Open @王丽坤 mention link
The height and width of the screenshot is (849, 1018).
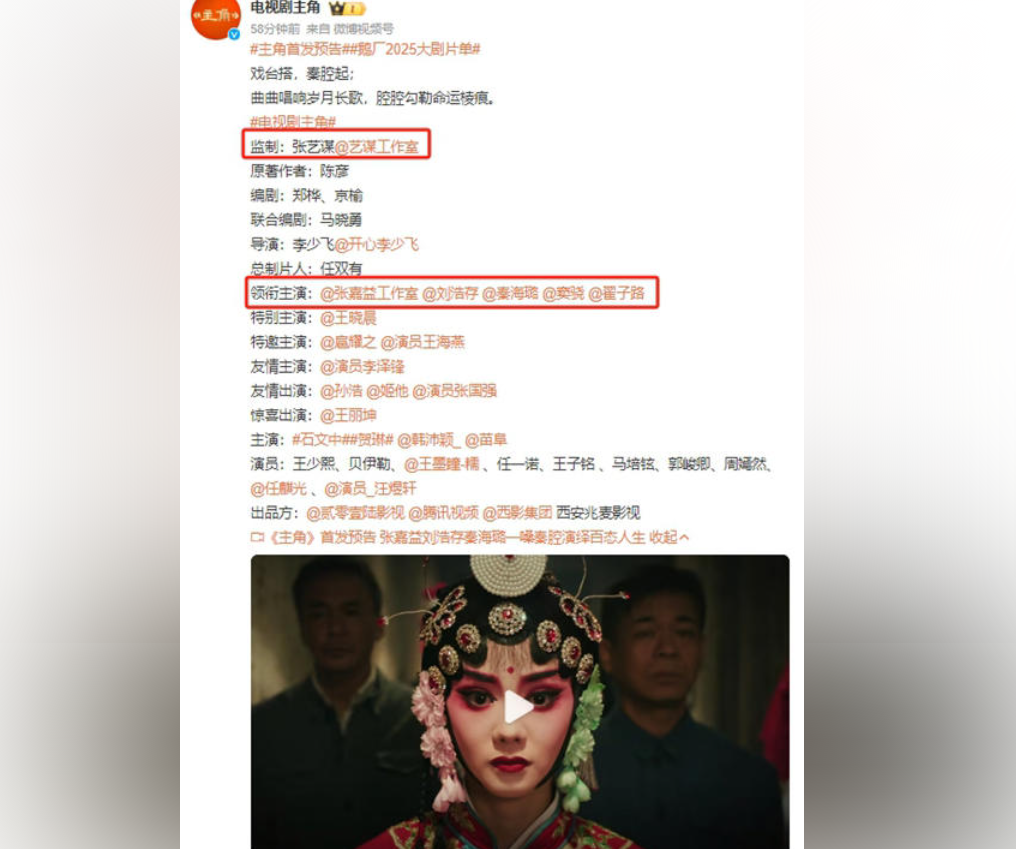[348, 415]
